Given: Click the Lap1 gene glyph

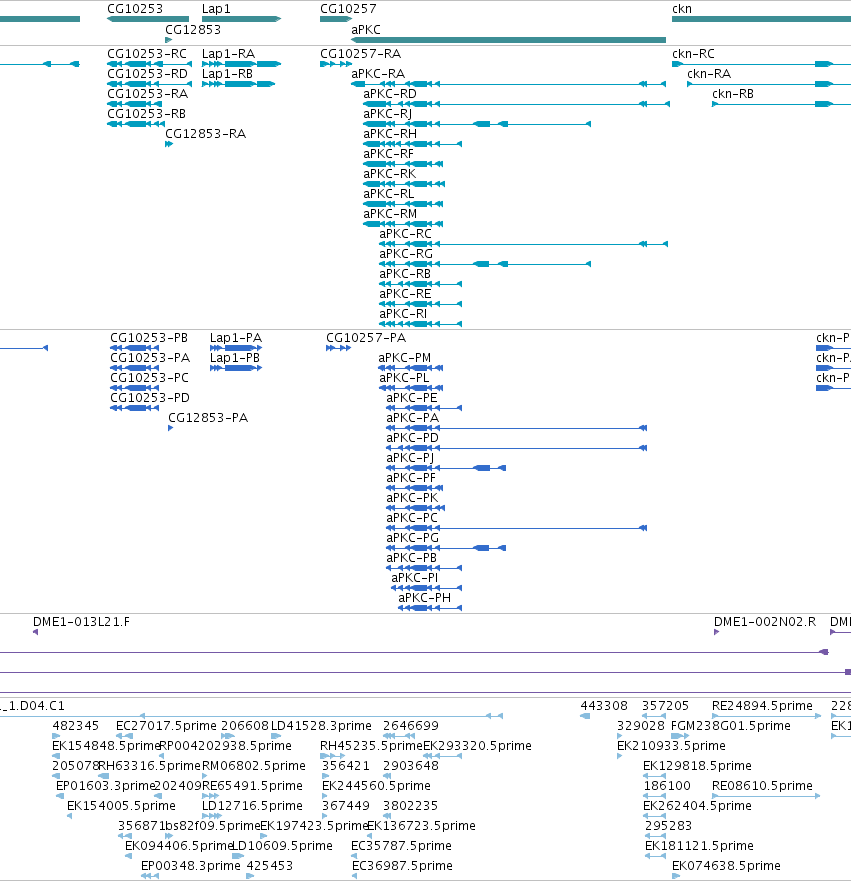Looking at the screenshot, I should coord(242,19).
